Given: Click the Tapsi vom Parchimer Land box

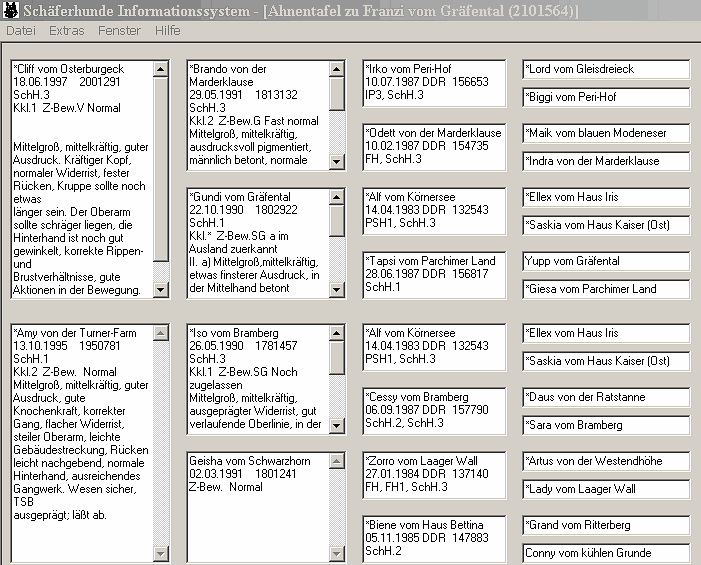Looking at the screenshot, I should (x=434, y=274).
